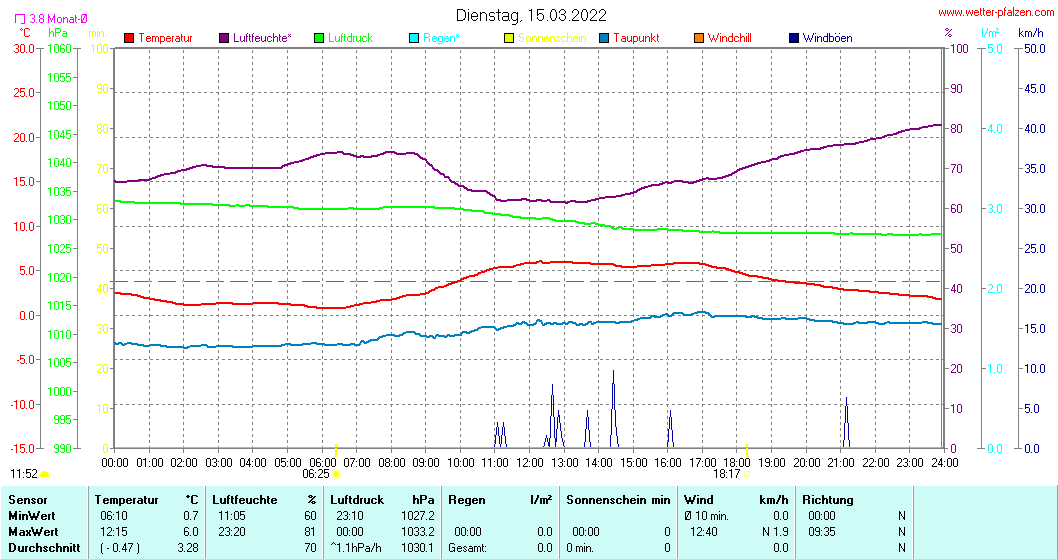
Task: Click the Luftfeuchte* legend label
Action: 262,38
